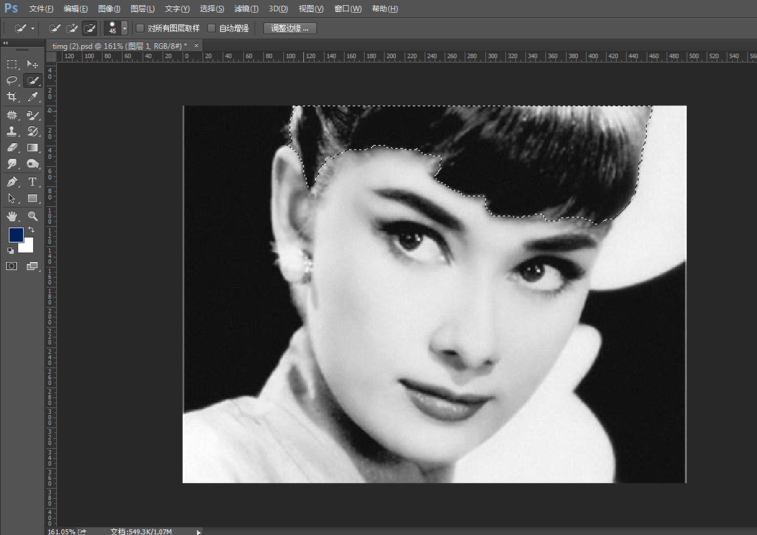Viewport: 757px width, 535px height.
Task: Open the foreground color swatch
Action: (16, 235)
